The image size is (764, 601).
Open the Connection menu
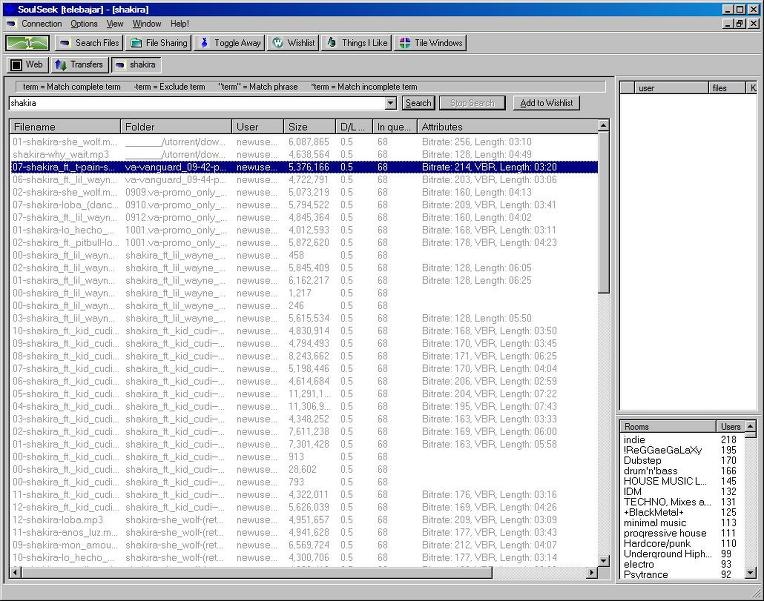pyautogui.click(x=41, y=23)
